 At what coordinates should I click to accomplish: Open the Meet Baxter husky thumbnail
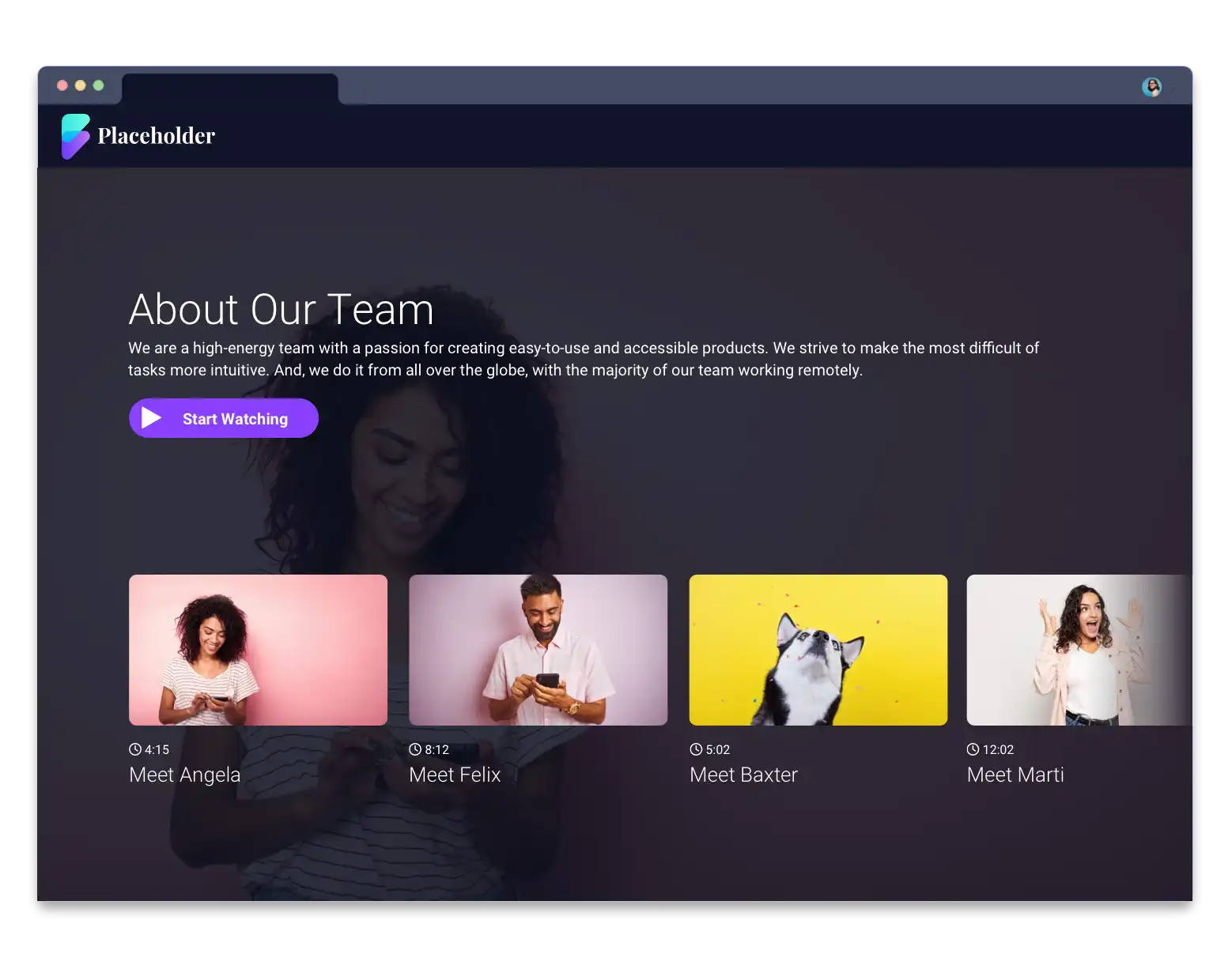pos(818,650)
